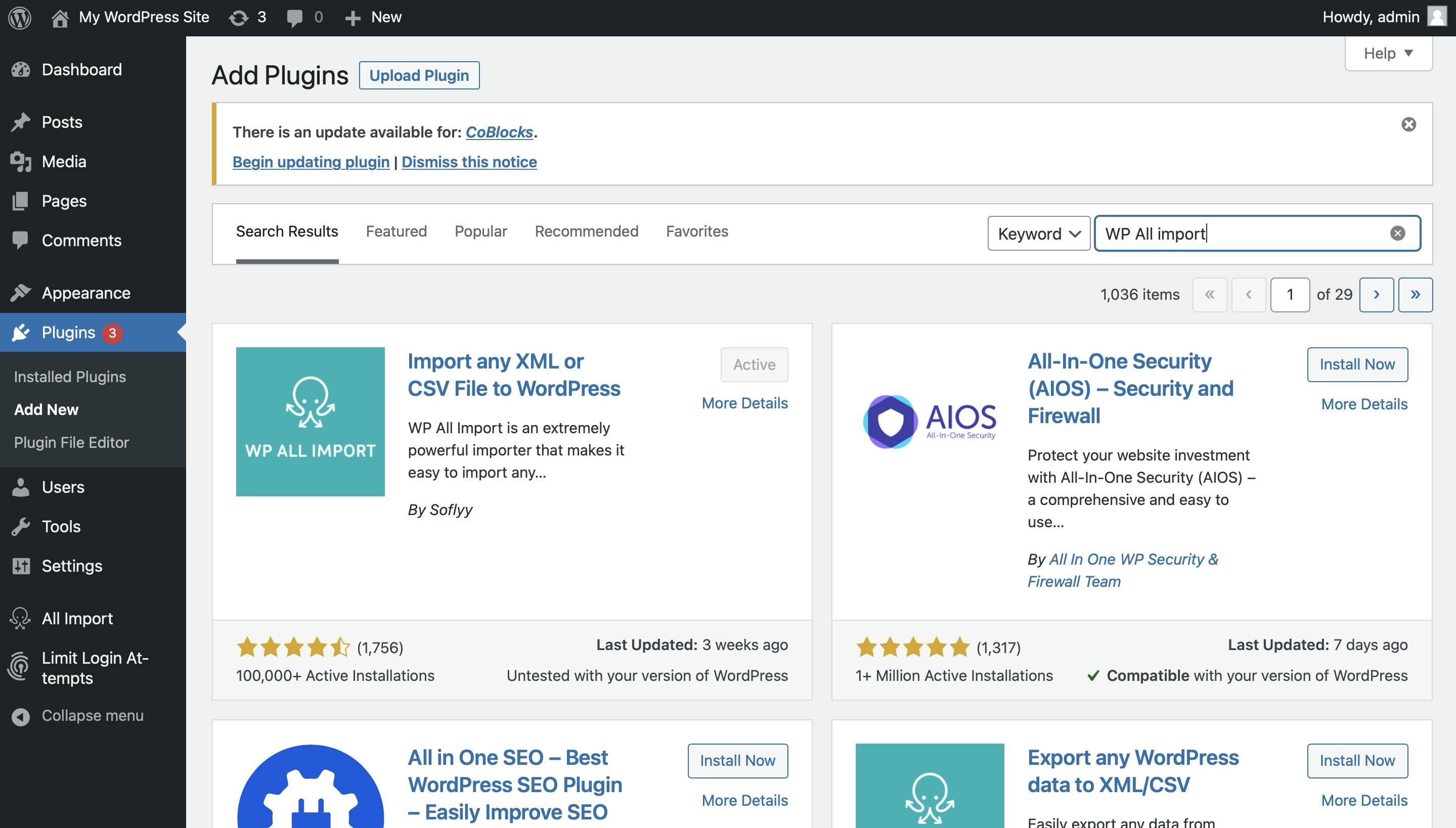Click the WordPress logo icon
The width and height of the screenshot is (1456, 828).
(x=20, y=18)
